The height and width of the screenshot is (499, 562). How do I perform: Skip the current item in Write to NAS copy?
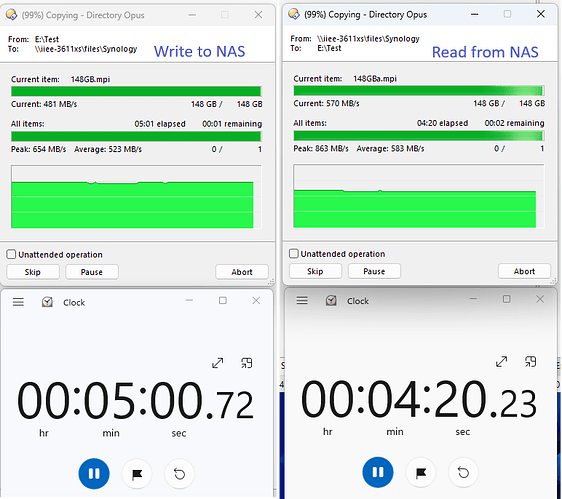pos(33,272)
